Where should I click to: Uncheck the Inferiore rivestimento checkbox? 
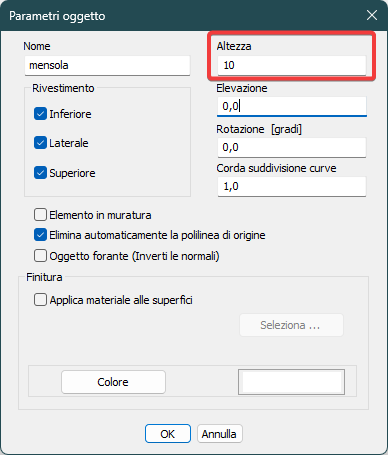(40, 114)
